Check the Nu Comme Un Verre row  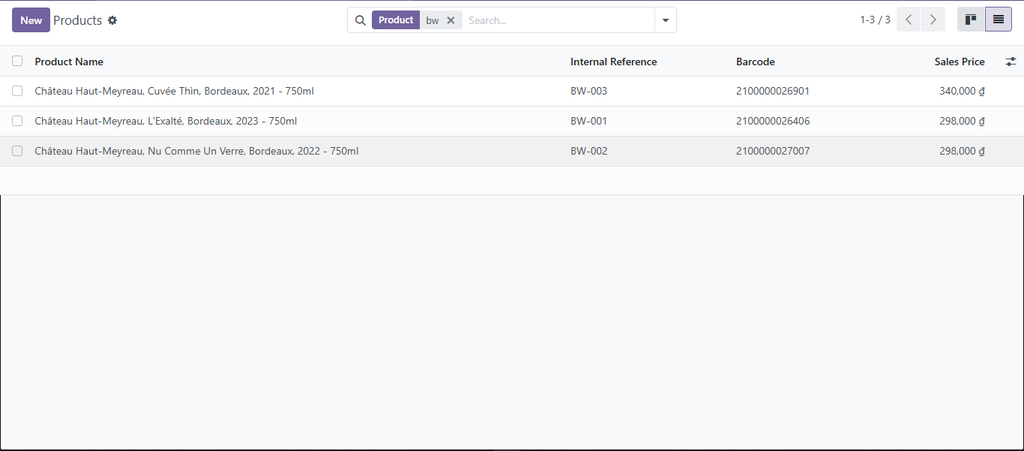point(17,151)
